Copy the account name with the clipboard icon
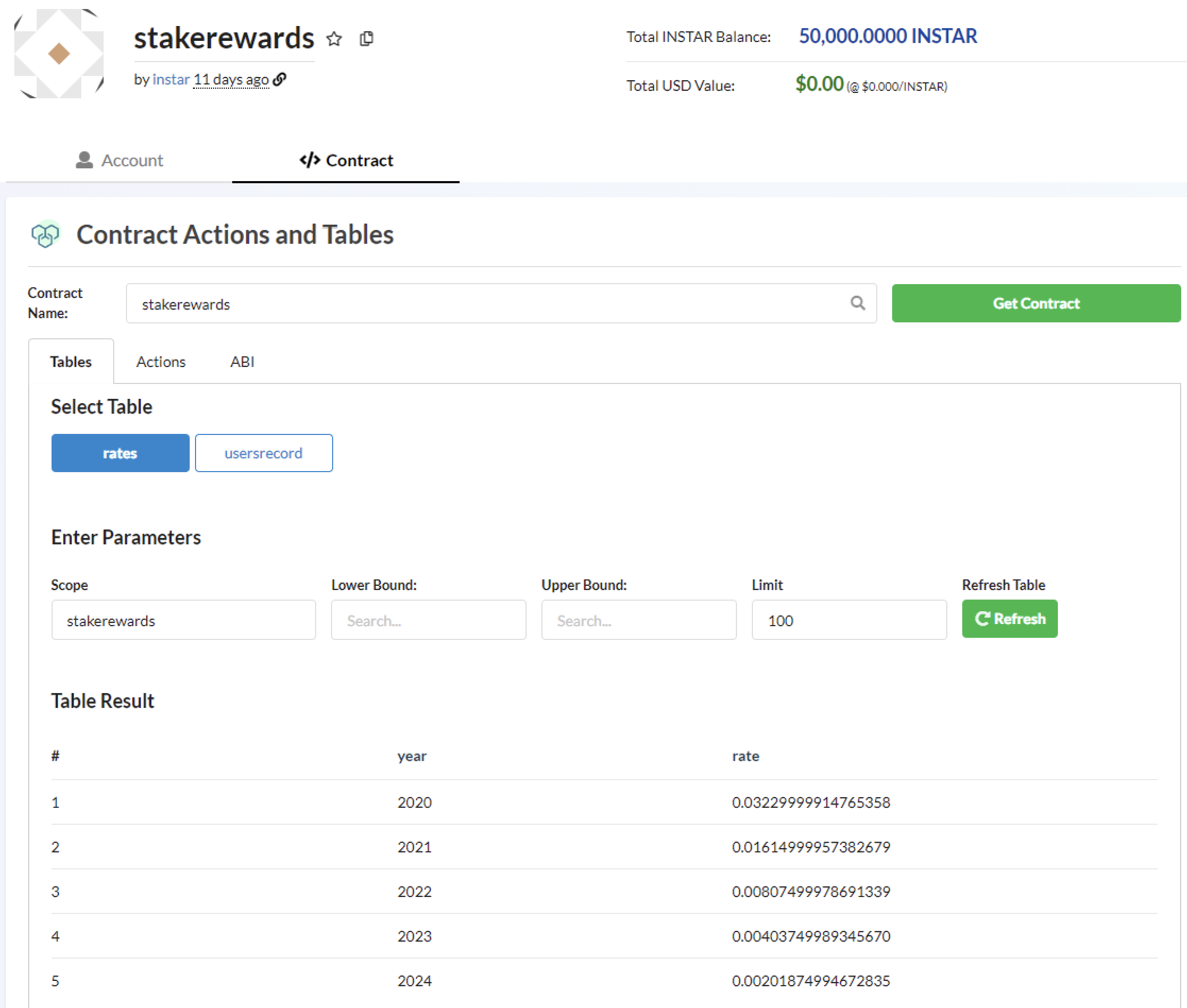The height and width of the screenshot is (1008, 1187). click(x=367, y=39)
